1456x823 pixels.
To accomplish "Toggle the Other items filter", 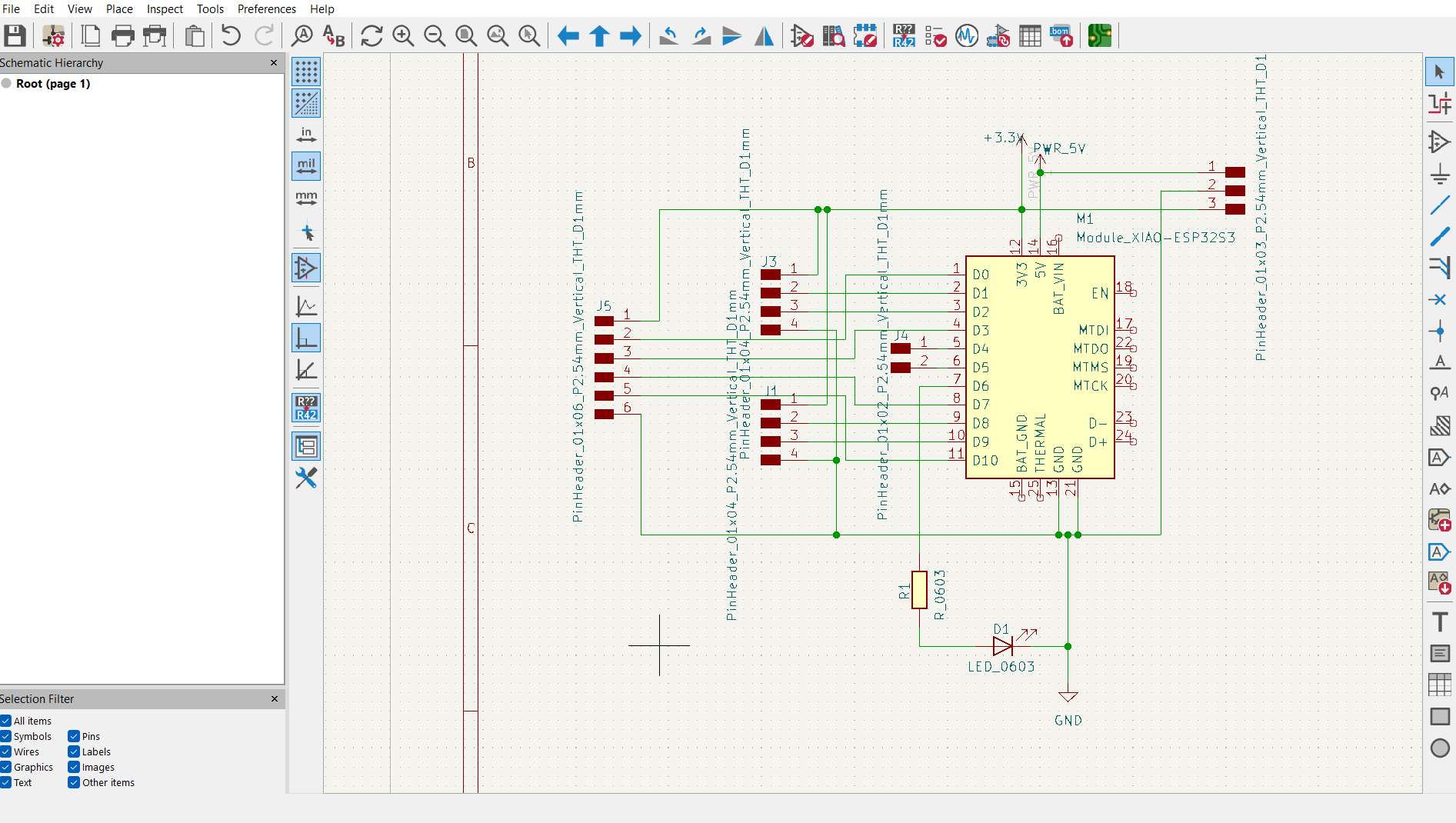I will 74,782.
